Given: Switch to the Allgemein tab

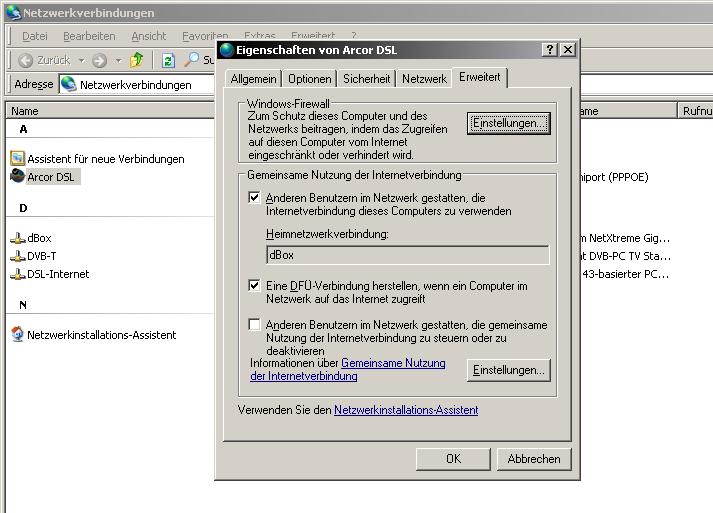Looking at the screenshot, I should point(253,79).
